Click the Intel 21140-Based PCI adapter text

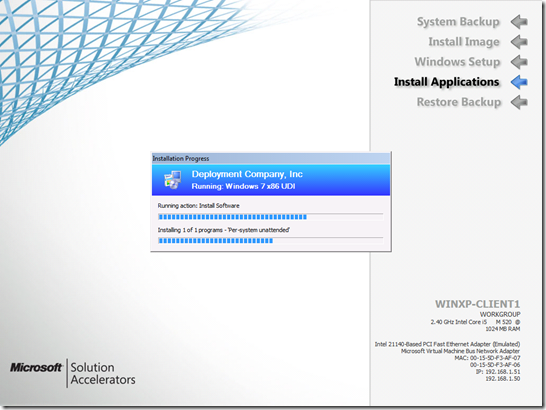tap(447, 344)
